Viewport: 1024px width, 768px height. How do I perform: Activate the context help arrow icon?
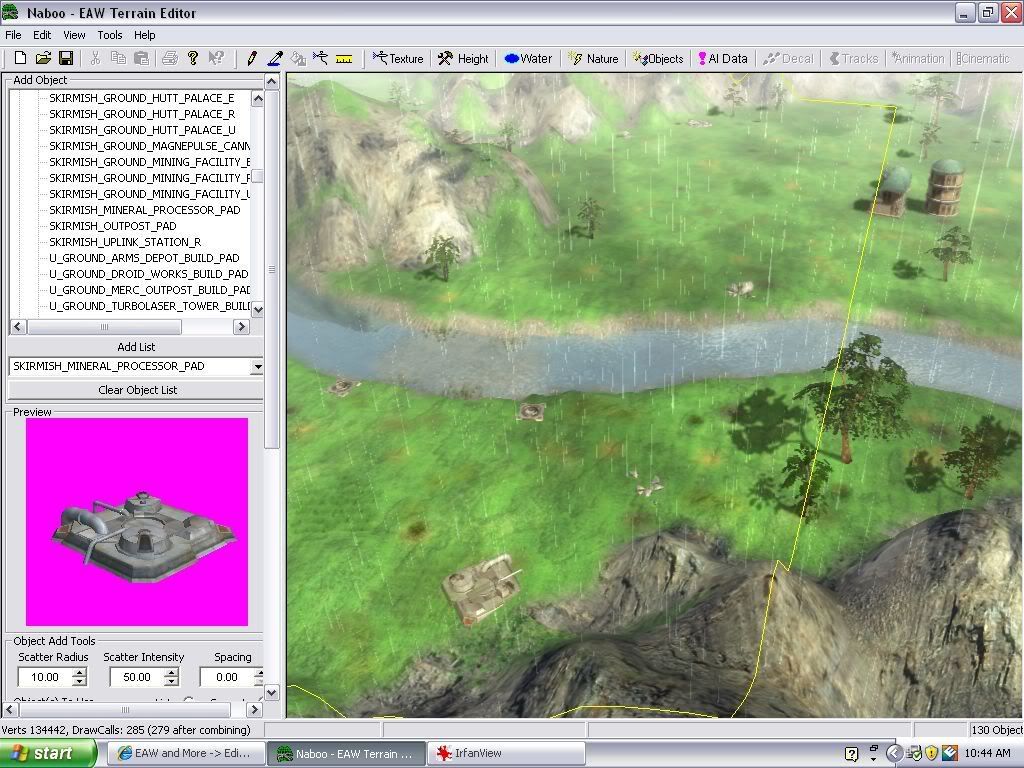click(216, 58)
